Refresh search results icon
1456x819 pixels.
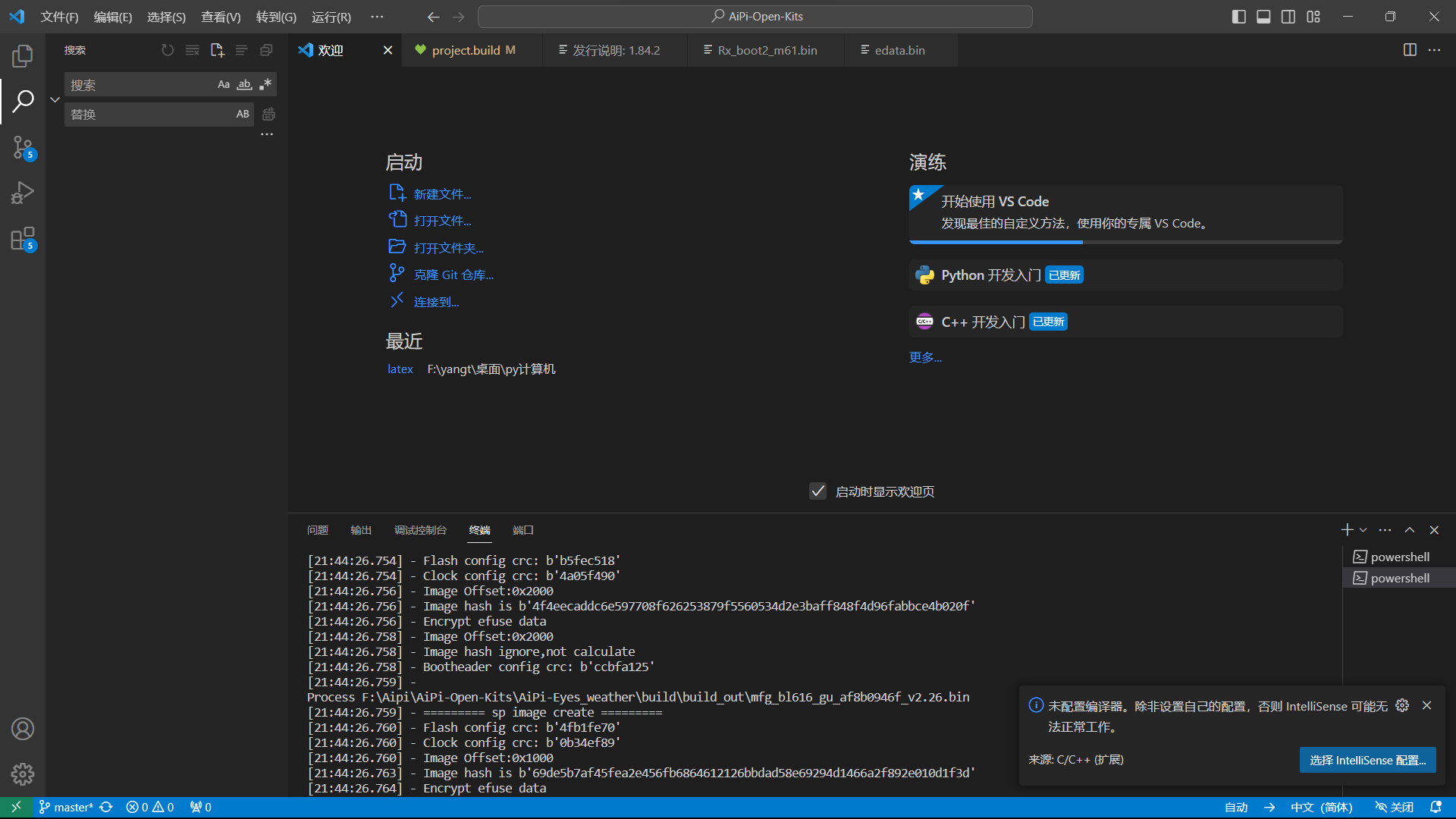[x=168, y=50]
